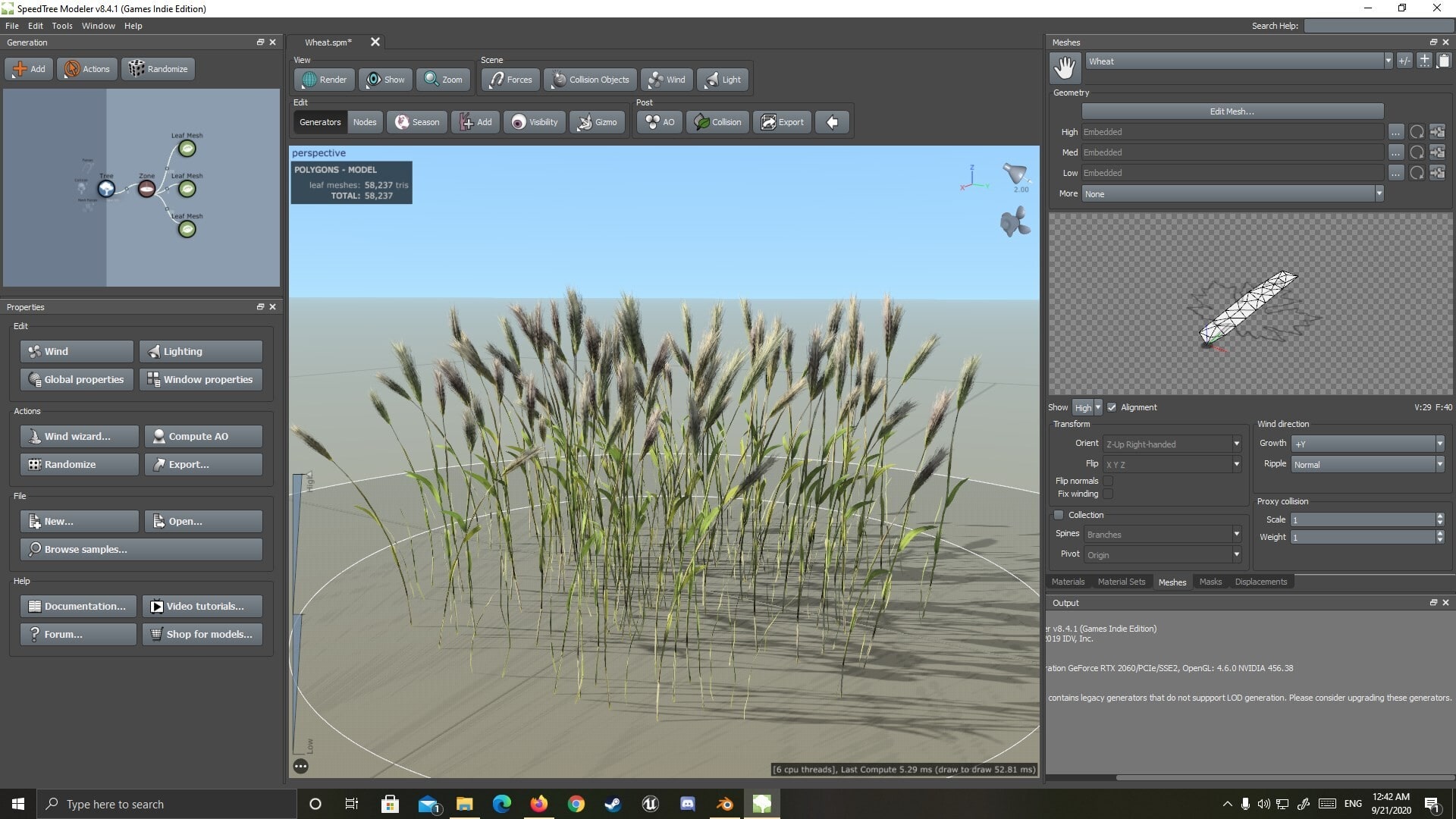Open the More geometry dropdown

(x=1232, y=194)
